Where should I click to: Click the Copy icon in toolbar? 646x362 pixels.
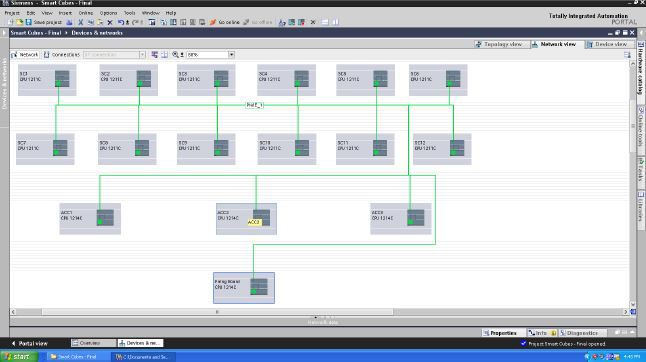coord(91,22)
